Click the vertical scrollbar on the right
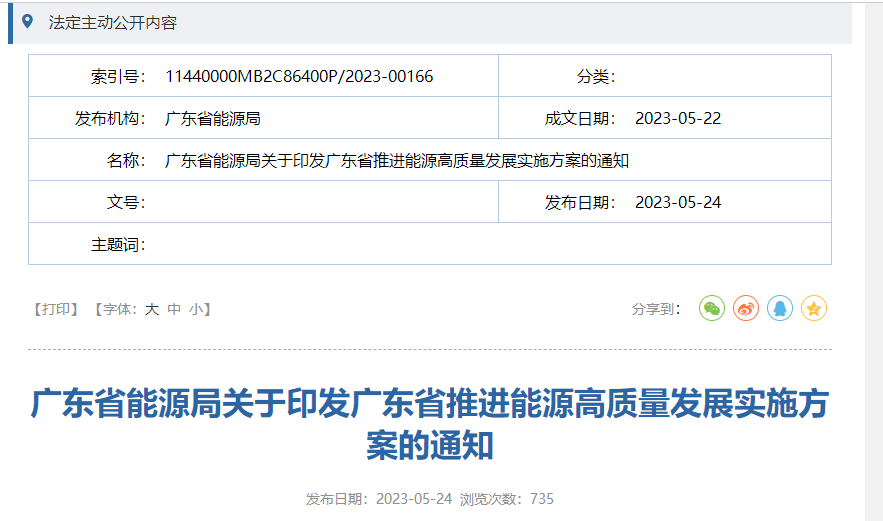Viewport: 883px width, 521px height. pos(873,260)
